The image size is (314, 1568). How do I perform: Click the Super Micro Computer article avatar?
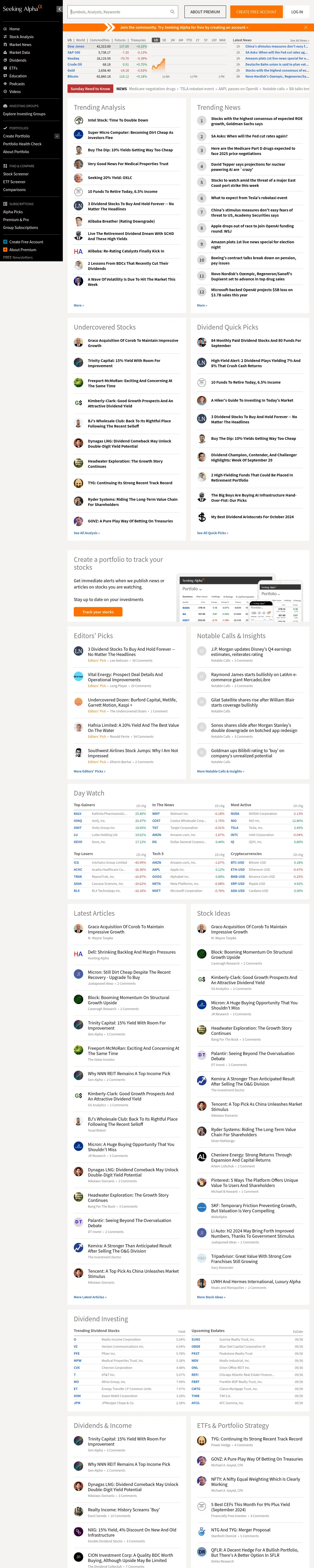point(79,135)
